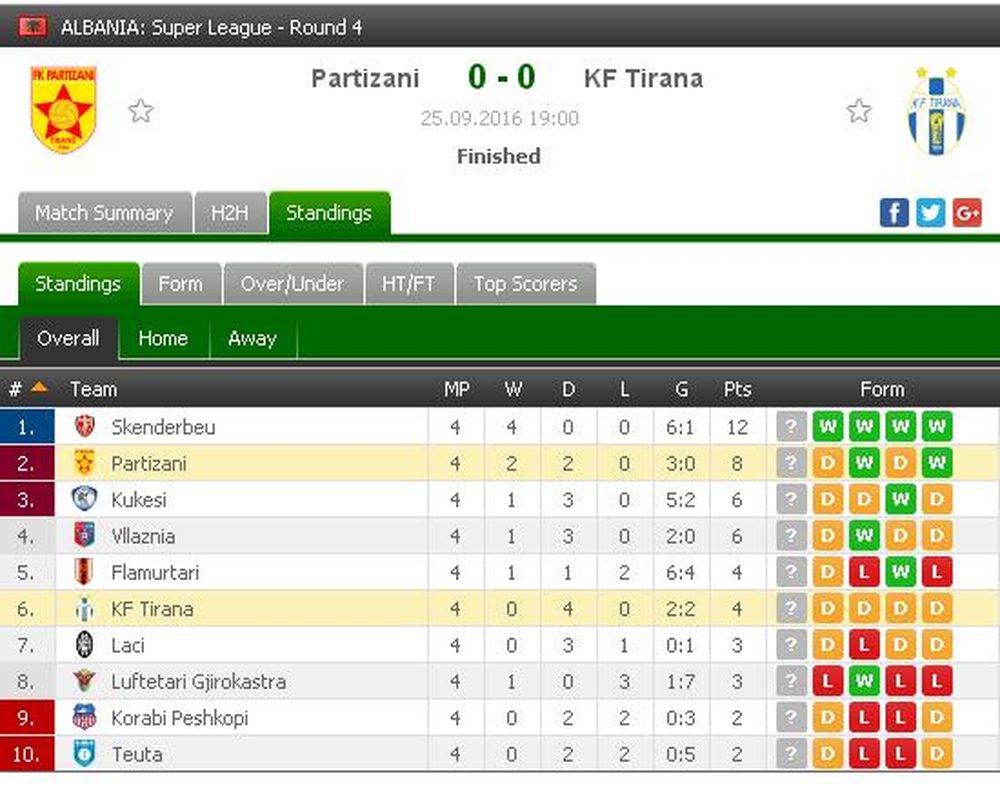This screenshot has width=1000, height=787.
Task: Share match on Facebook icon
Action: click(x=894, y=212)
